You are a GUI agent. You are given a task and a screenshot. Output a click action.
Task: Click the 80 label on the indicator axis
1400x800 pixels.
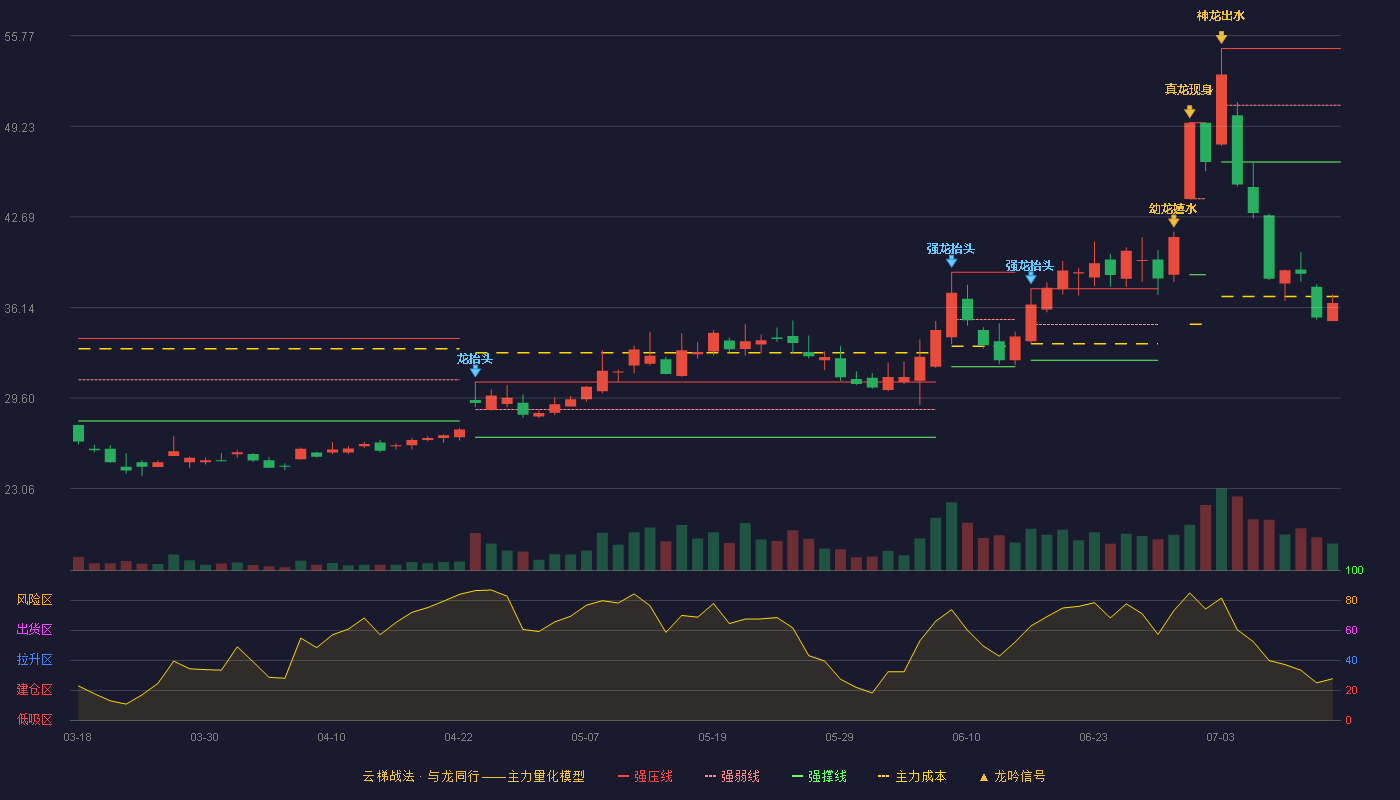pos(1351,600)
